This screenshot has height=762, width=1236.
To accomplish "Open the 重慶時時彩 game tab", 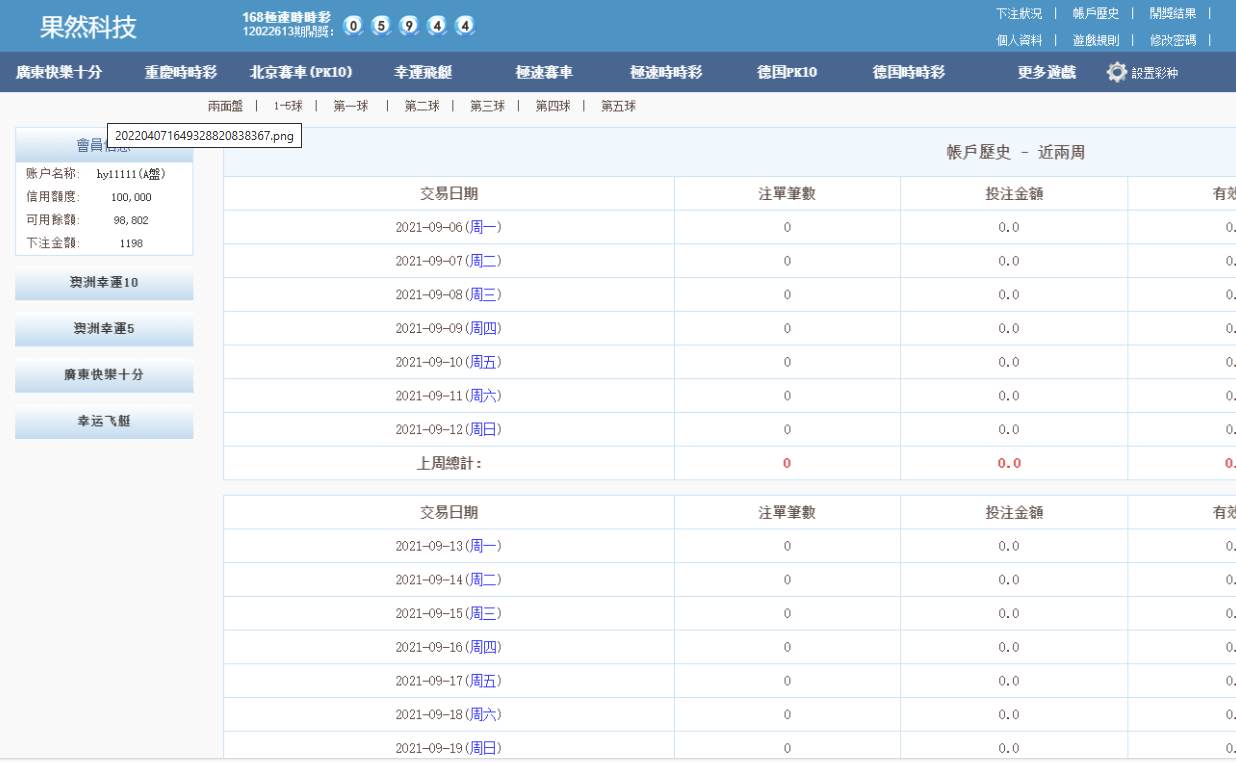I will point(181,72).
